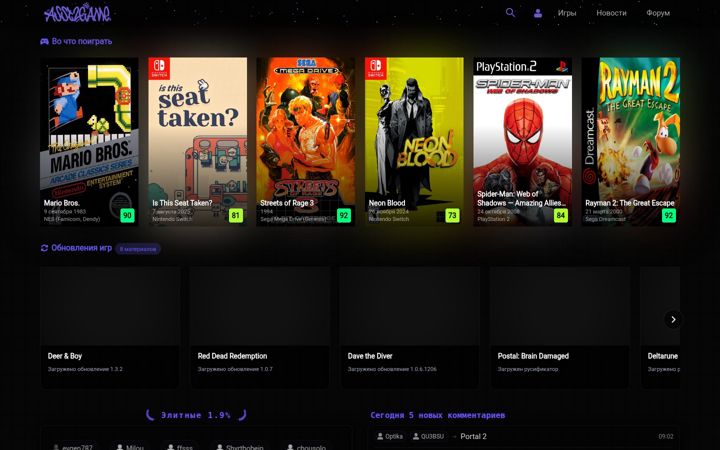Open the Deltarune update card
The image size is (720, 450).
pyautogui.click(x=660, y=327)
